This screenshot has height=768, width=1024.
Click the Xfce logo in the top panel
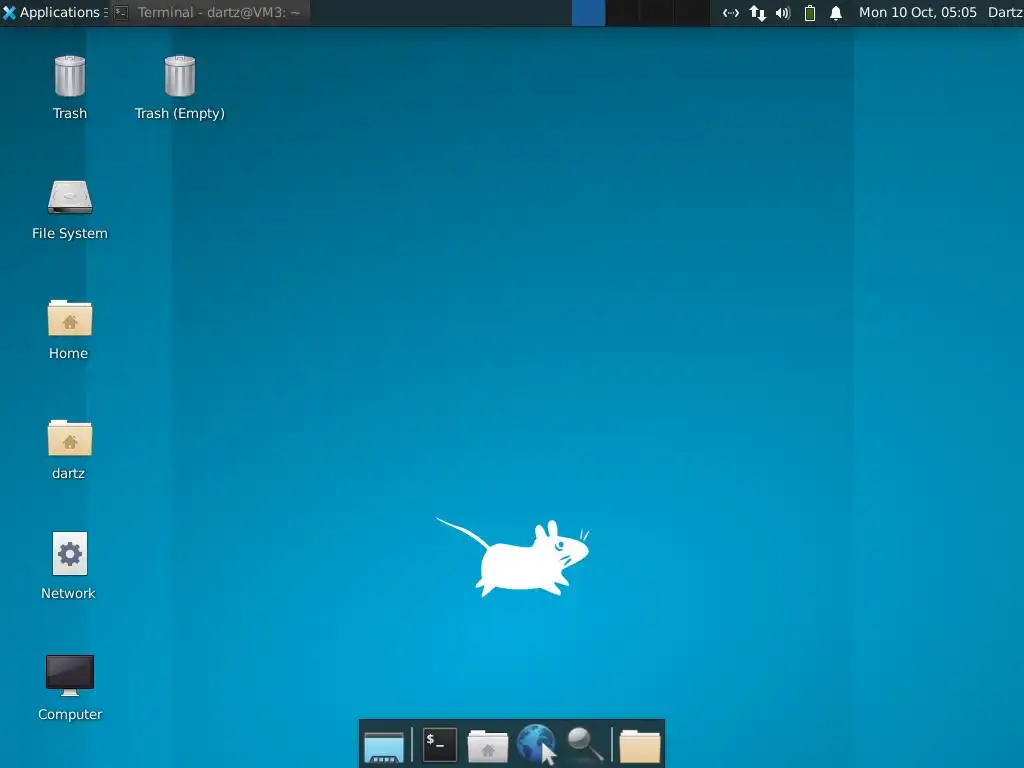click(9, 12)
